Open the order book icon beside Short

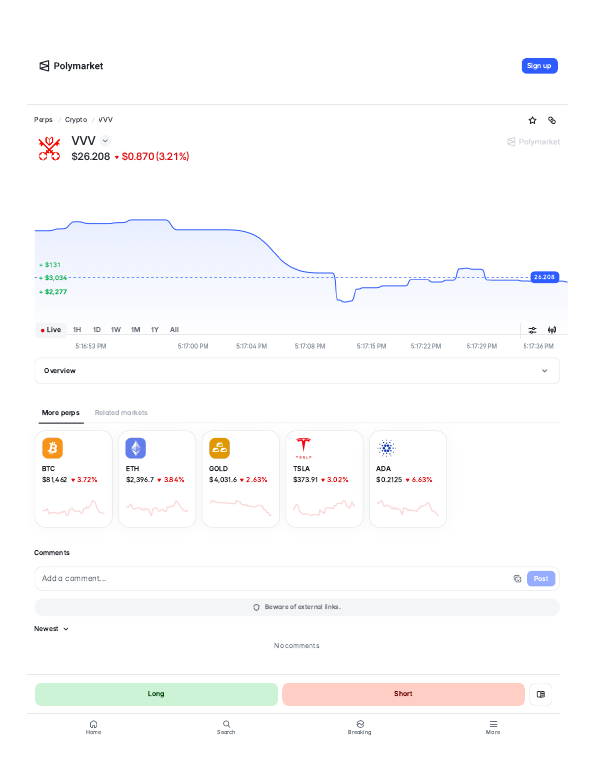pyautogui.click(x=541, y=694)
